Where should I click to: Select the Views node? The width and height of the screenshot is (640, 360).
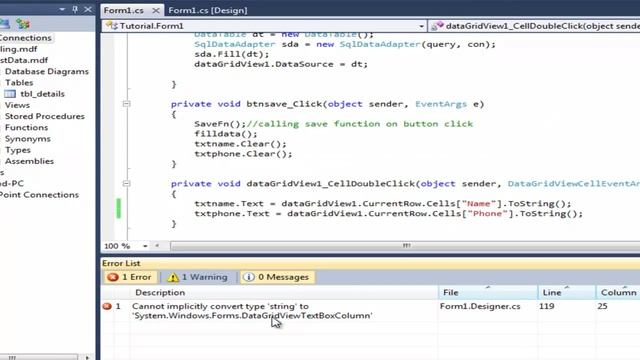pyautogui.click(x=17, y=105)
